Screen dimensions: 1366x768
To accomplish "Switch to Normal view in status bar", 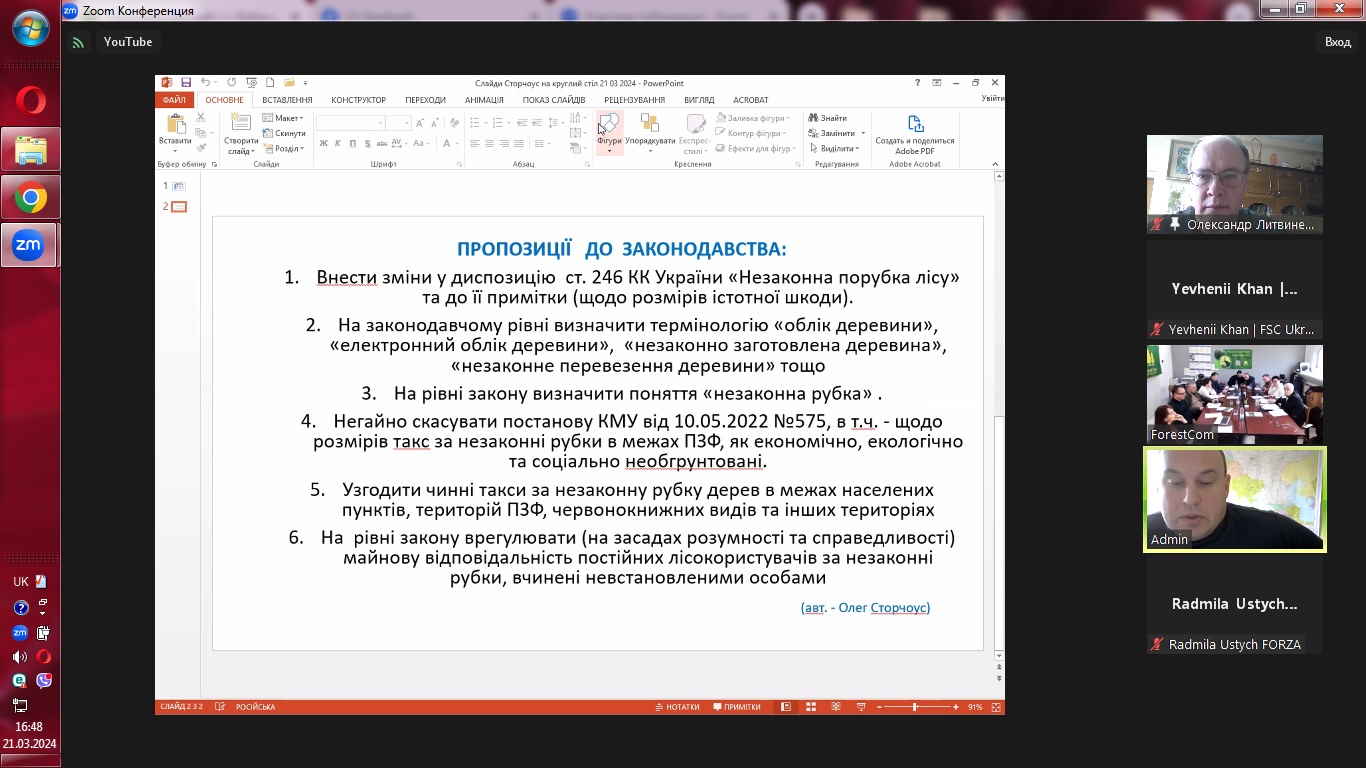I will (x=786, y=707).
